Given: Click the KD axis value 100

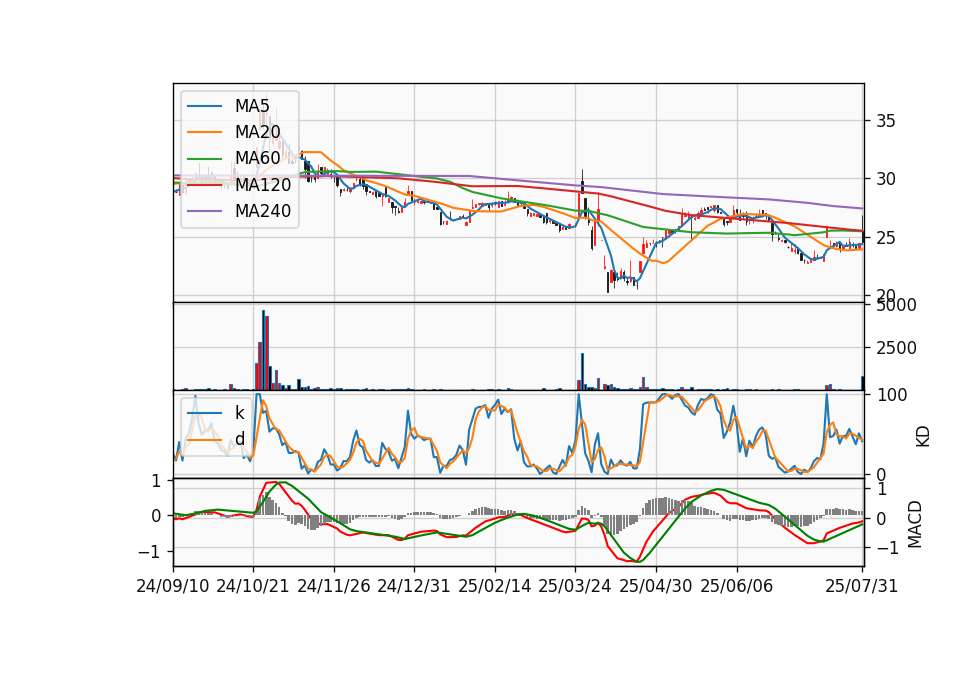Looking at the screenshot, I should coord(891,395).
